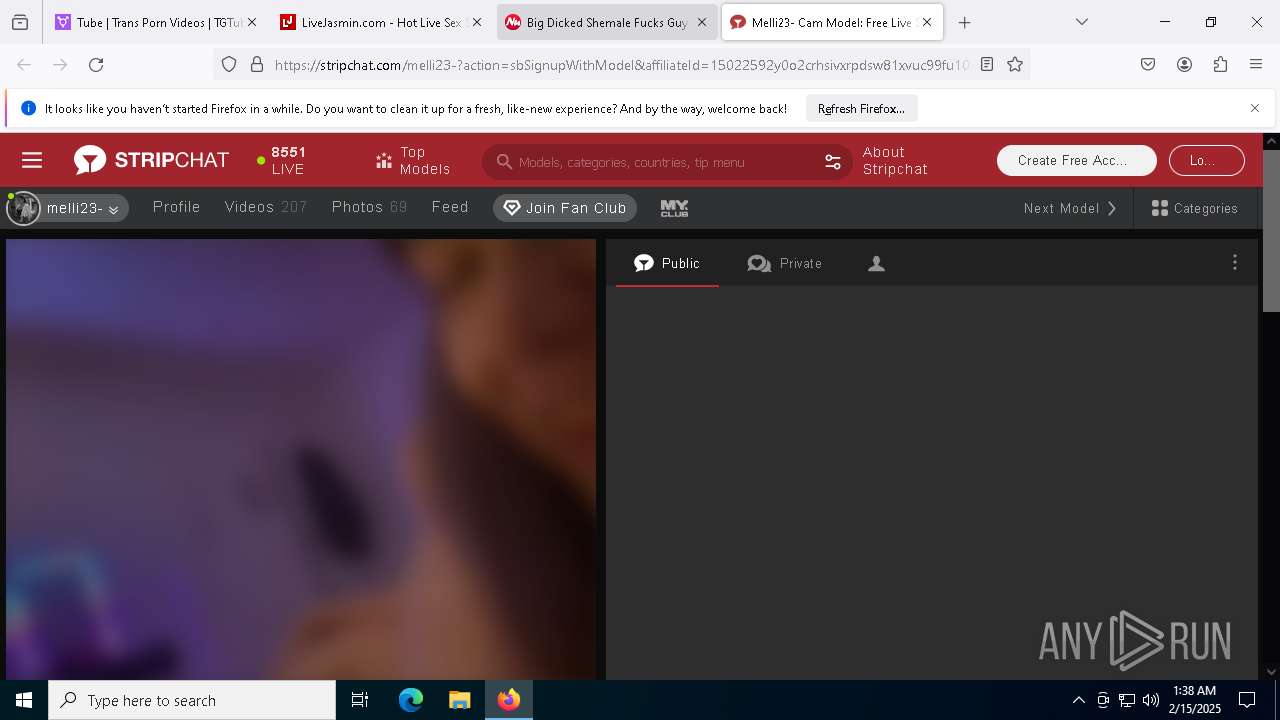Open a new browser tab
This screenshot has height=720, width=1280.
tap(964, 22)
